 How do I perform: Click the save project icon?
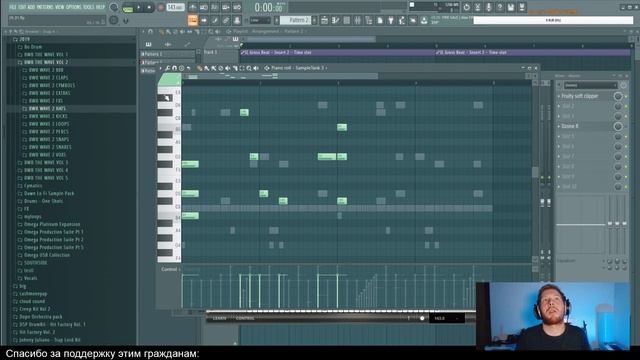click(x=511, y=7)
